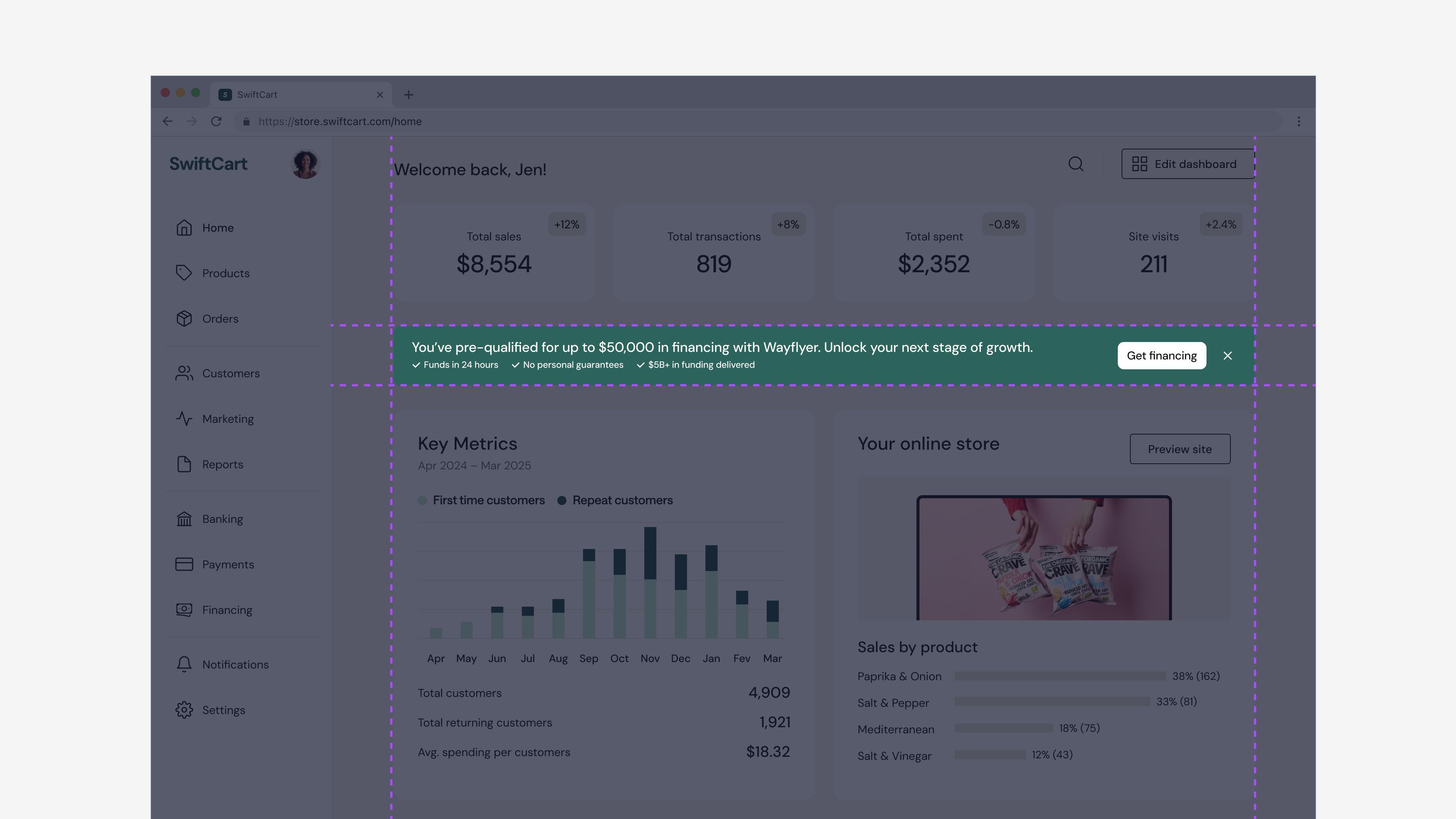Open the Customers menu label
The height and width of the screenshot is (819, 1456).
(x=231, y=373)
